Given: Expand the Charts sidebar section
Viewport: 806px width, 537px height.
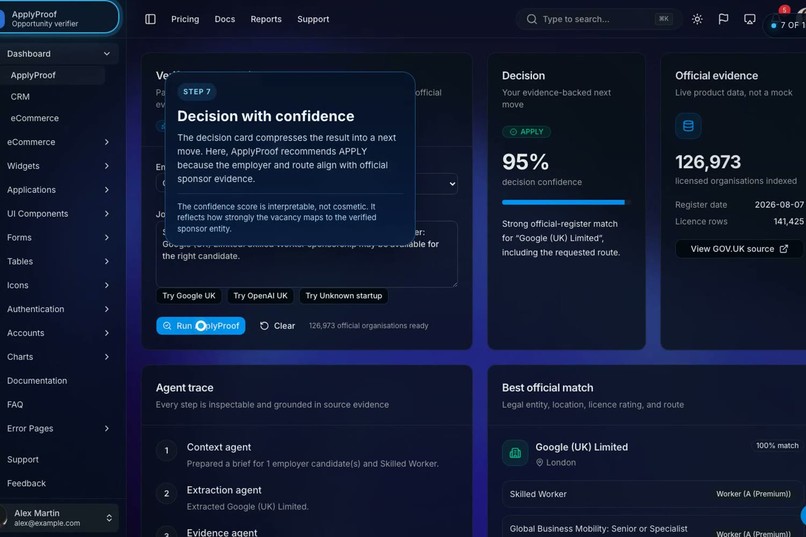Looking at the screenshot, I should tap(59, 357).
